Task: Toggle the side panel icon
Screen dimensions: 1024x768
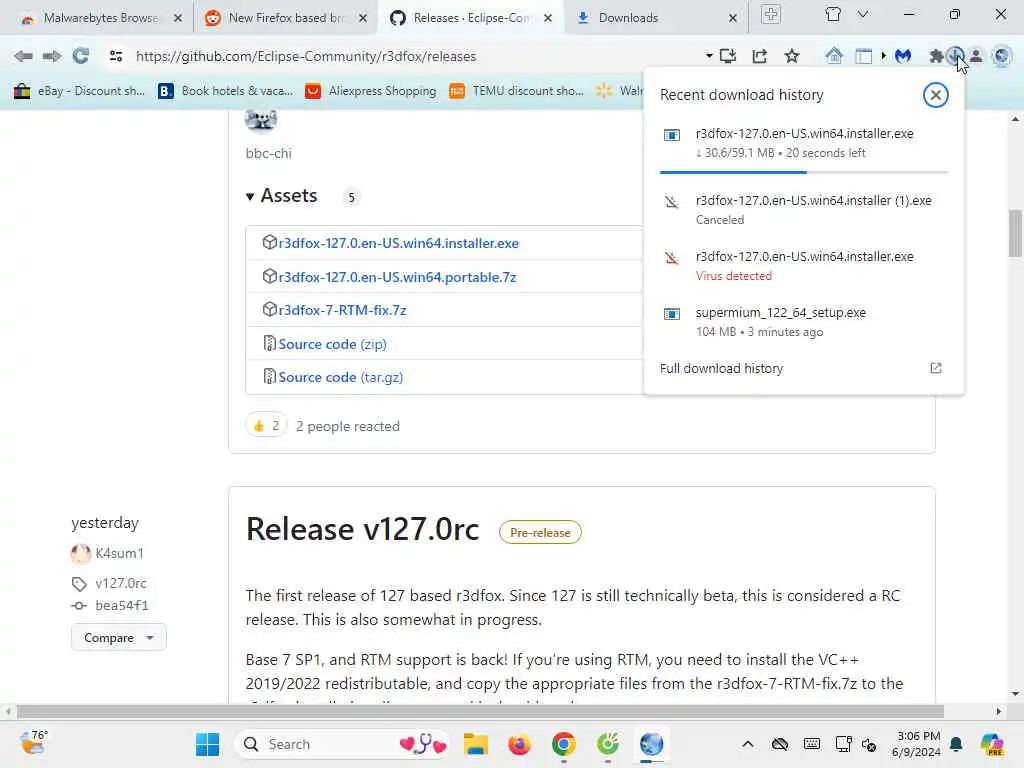Action: pyautogui.click(x=863, y=56)
